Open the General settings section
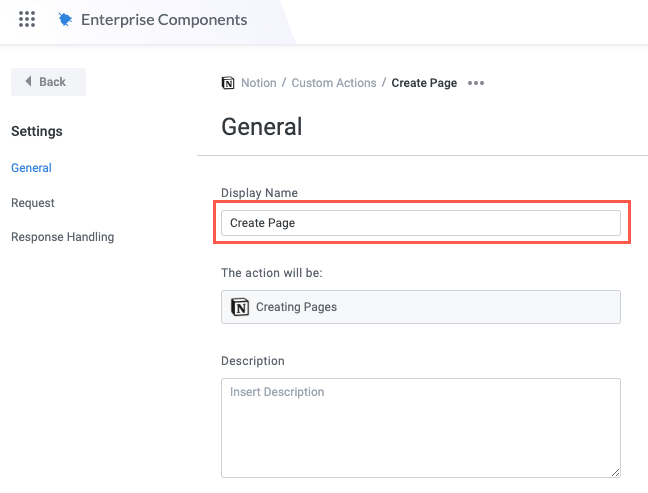Viewport: 648px width, 493px height. 31,168
